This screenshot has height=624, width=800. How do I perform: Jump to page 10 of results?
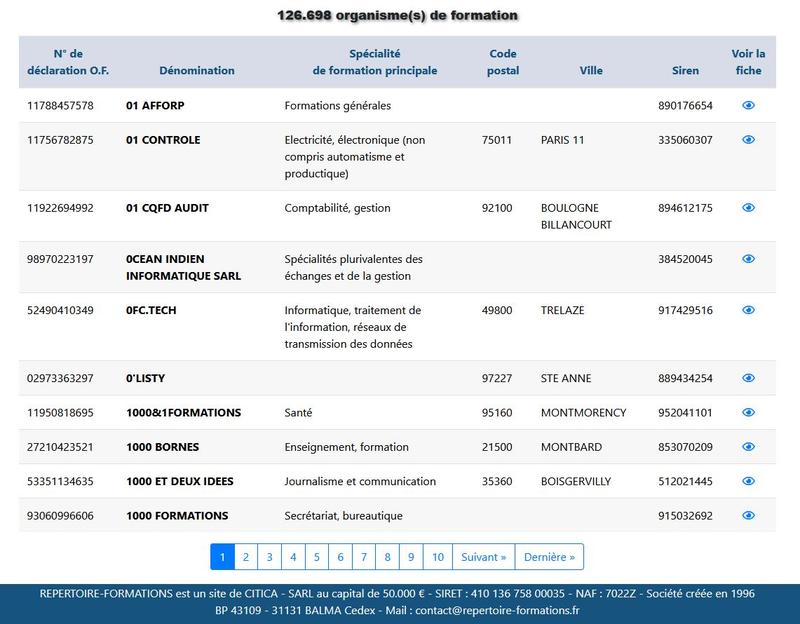tap(438, 557)
